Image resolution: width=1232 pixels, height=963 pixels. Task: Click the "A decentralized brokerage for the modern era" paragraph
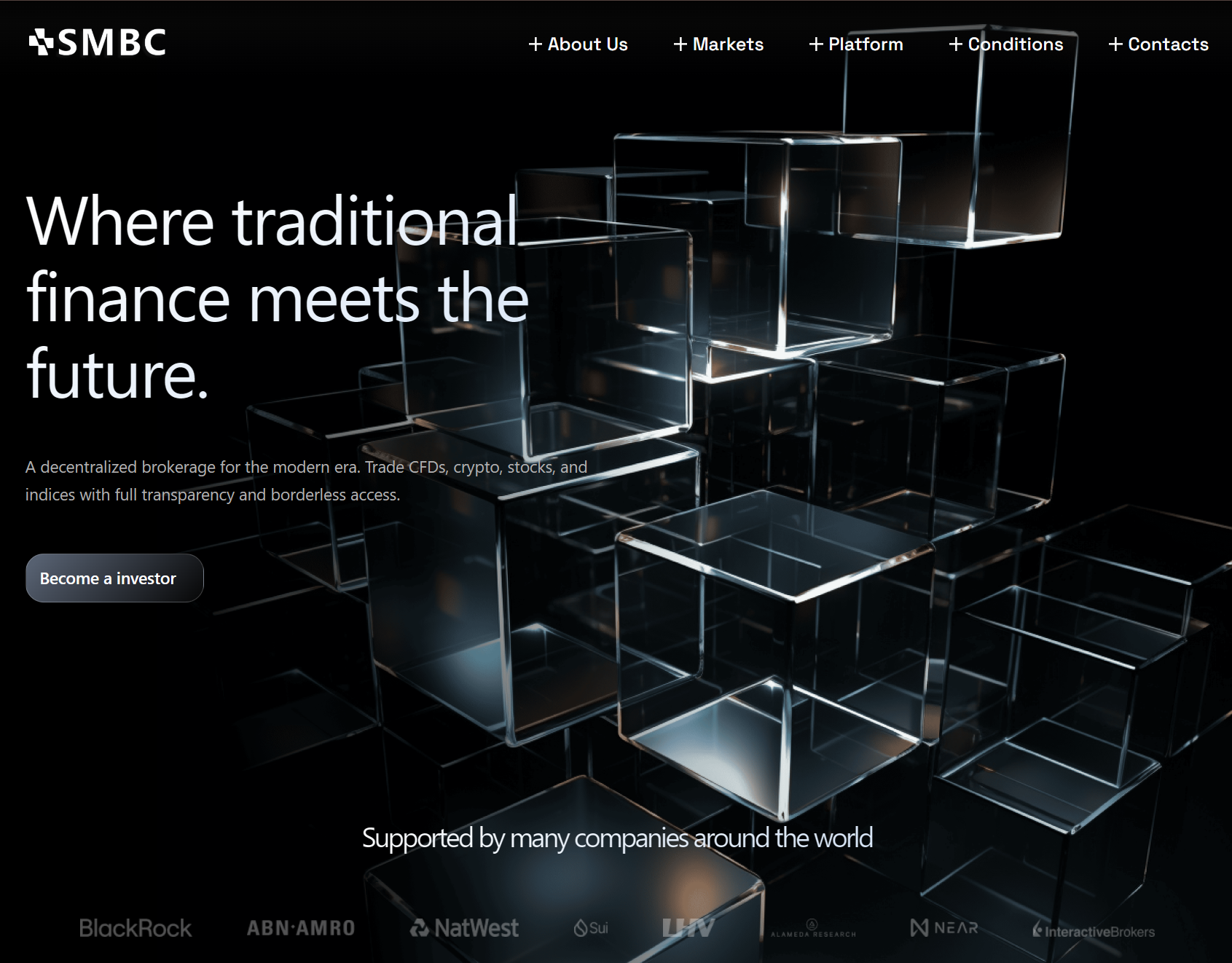point(306,481)
